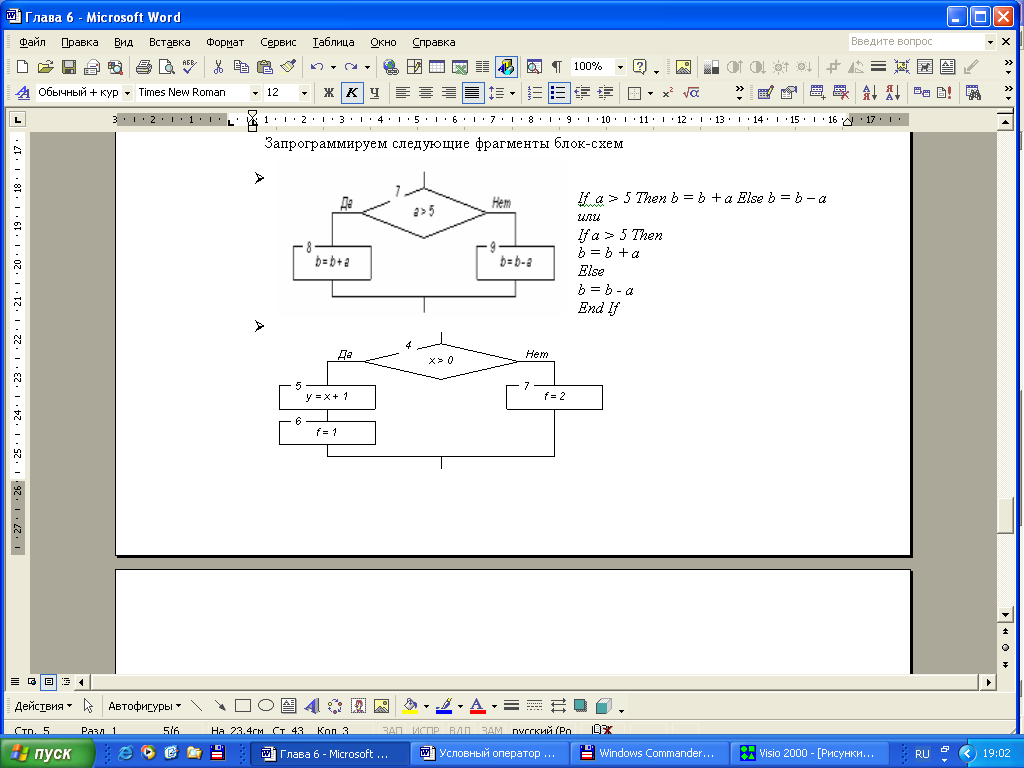Toggle justified alignment

[472, 93]
